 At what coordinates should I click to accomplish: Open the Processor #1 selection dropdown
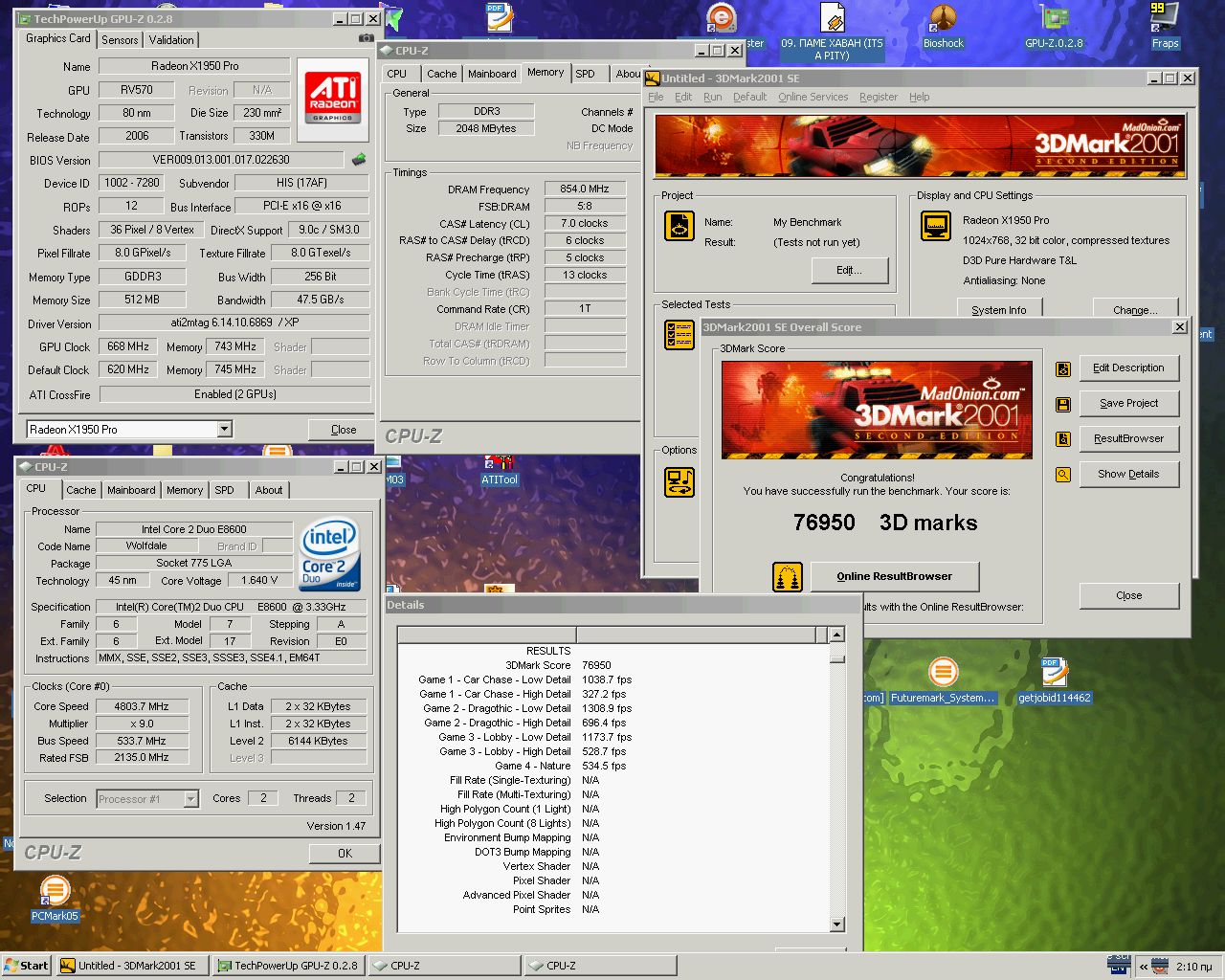pos(190,798)
